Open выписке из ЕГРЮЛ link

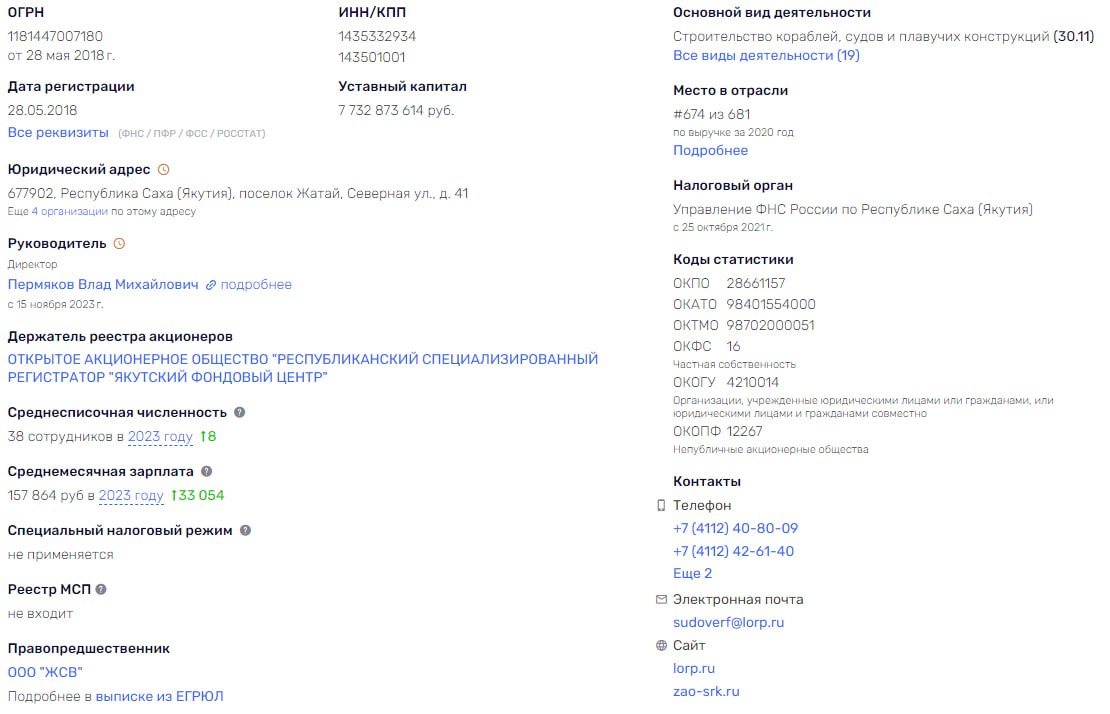[x=159, y=696]
